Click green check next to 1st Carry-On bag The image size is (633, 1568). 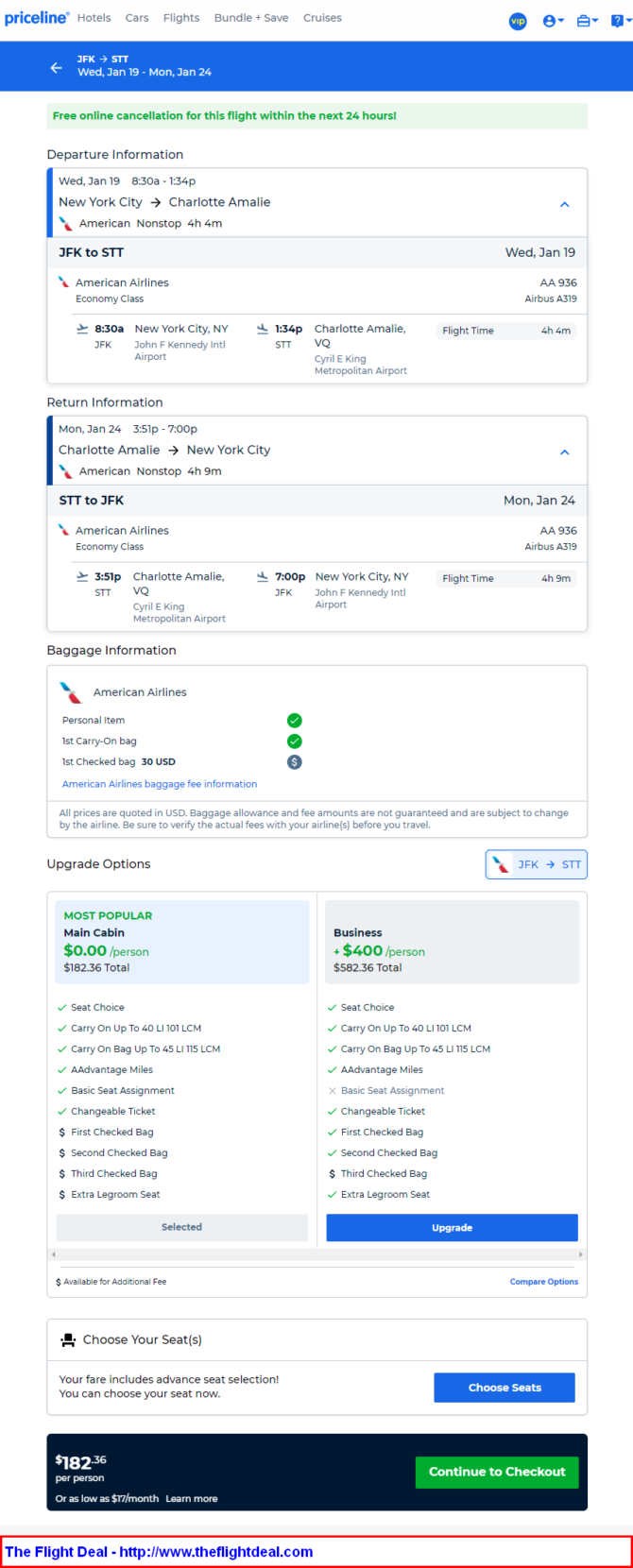(x=295, y=741)
